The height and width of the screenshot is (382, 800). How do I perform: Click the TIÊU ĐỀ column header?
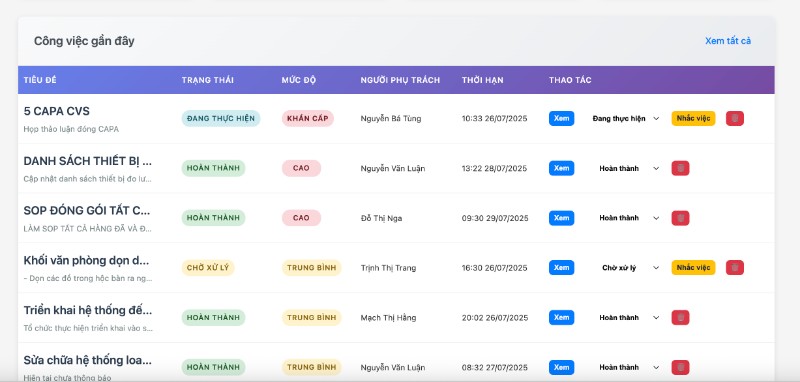(x=40, y=80)
